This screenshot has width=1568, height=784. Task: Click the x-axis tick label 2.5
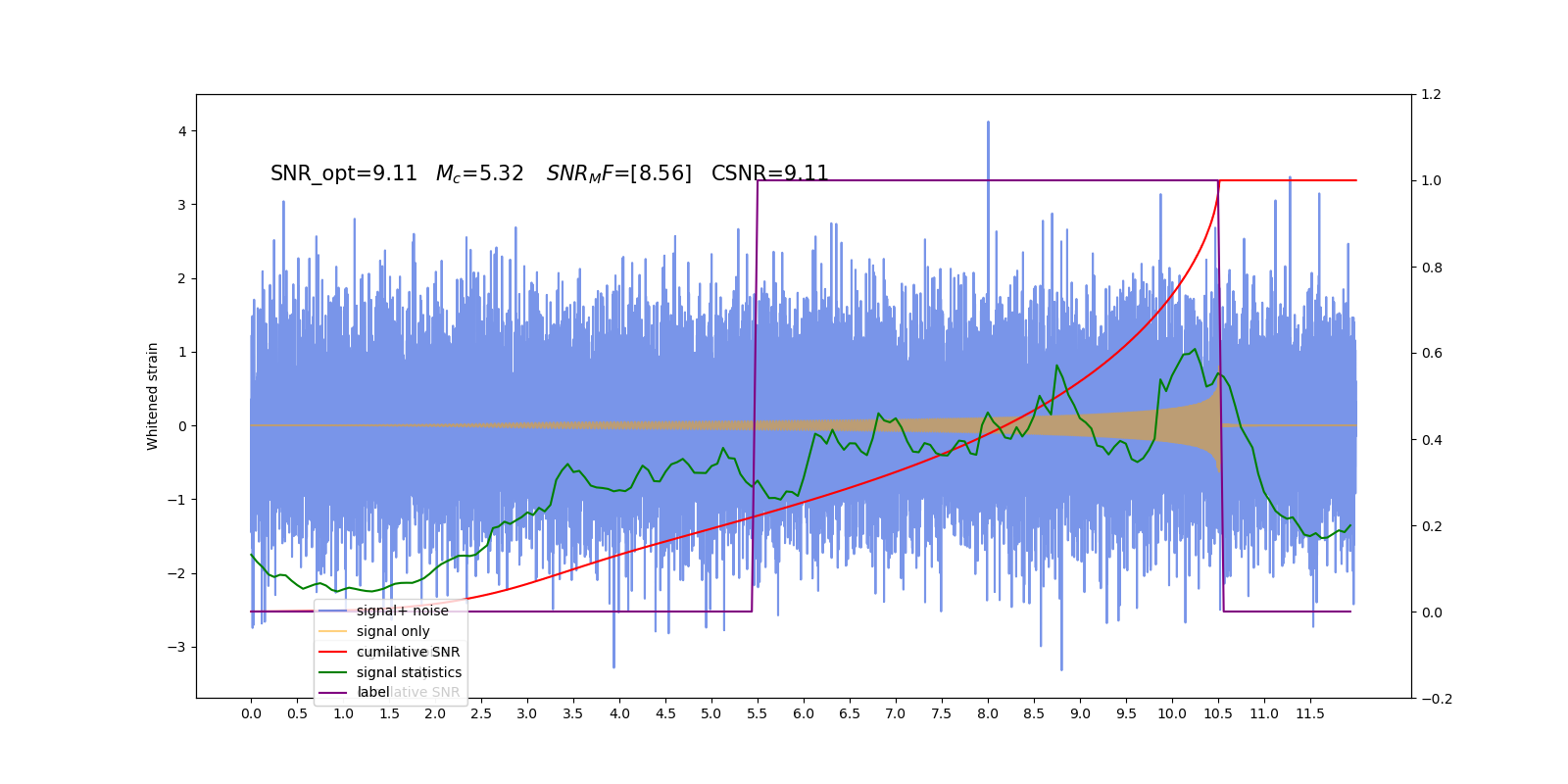(x=481, y=713)
